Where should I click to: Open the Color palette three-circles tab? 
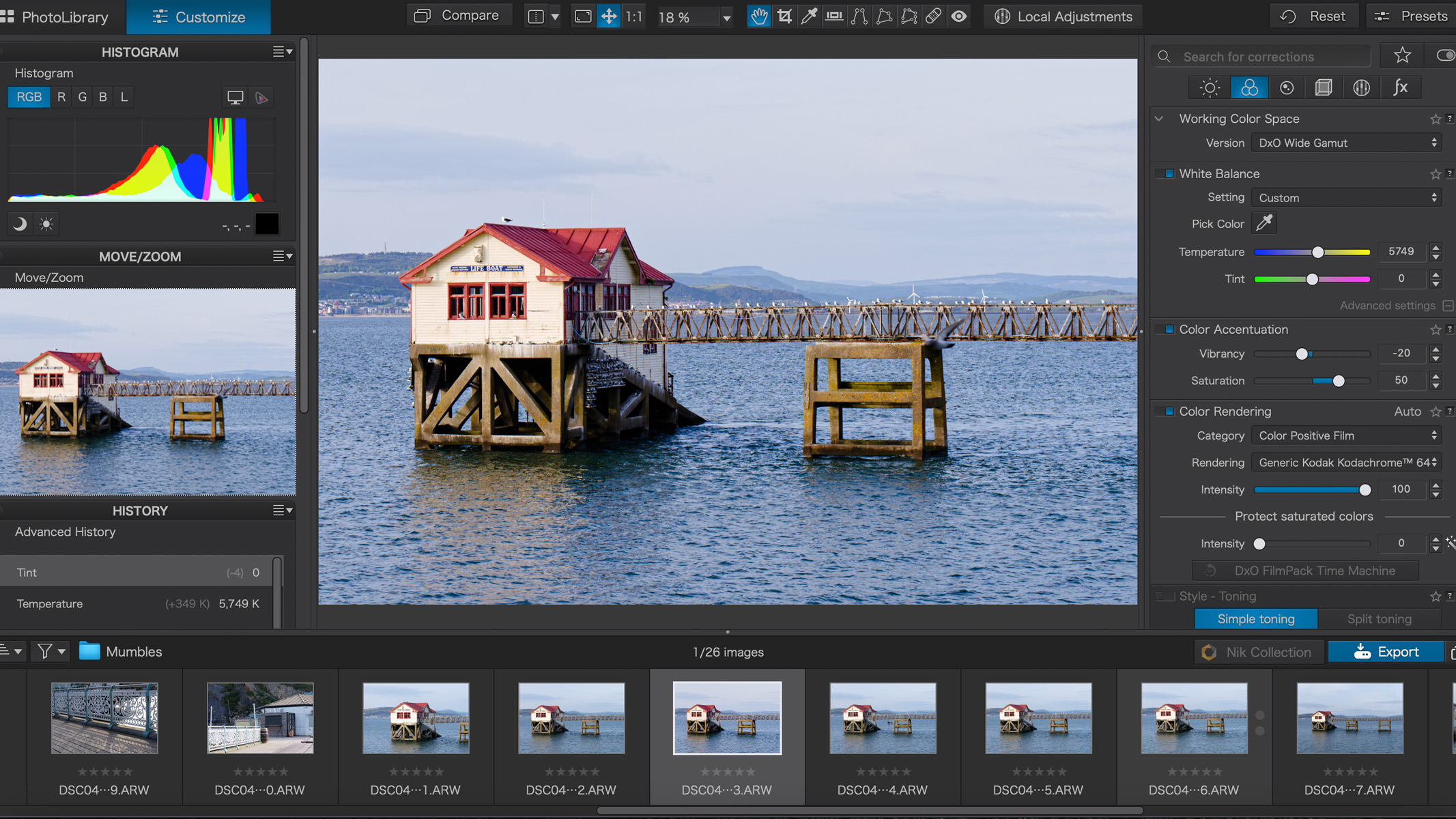point(1249,87)
